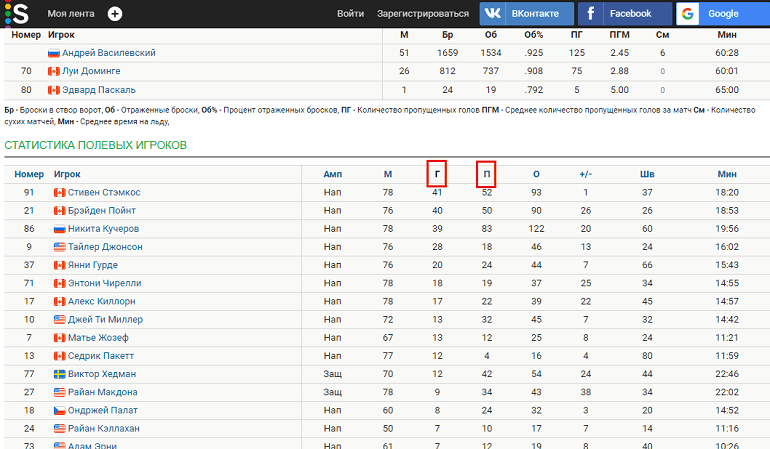The height and width of the screenshot is (449, 770).
Task: Click the flag icon beside Ондржей Палат
Action: (x=60, y=410)
